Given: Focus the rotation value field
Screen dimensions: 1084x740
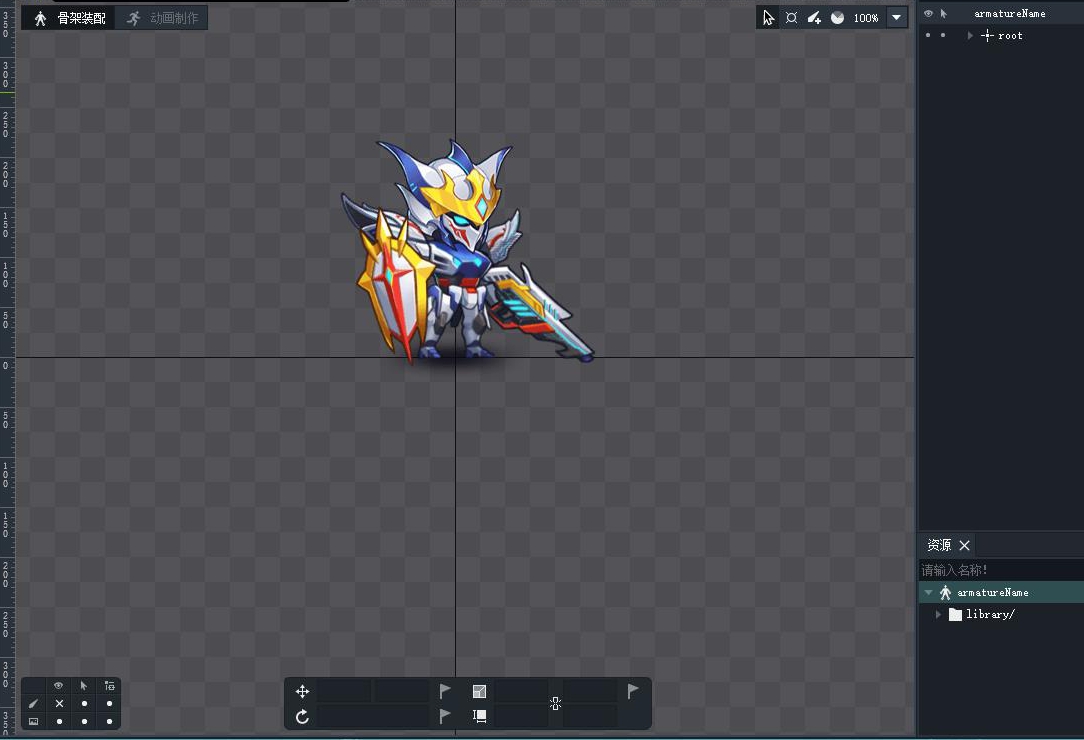Looking at the screenshot, I should [x=373, y=716].
